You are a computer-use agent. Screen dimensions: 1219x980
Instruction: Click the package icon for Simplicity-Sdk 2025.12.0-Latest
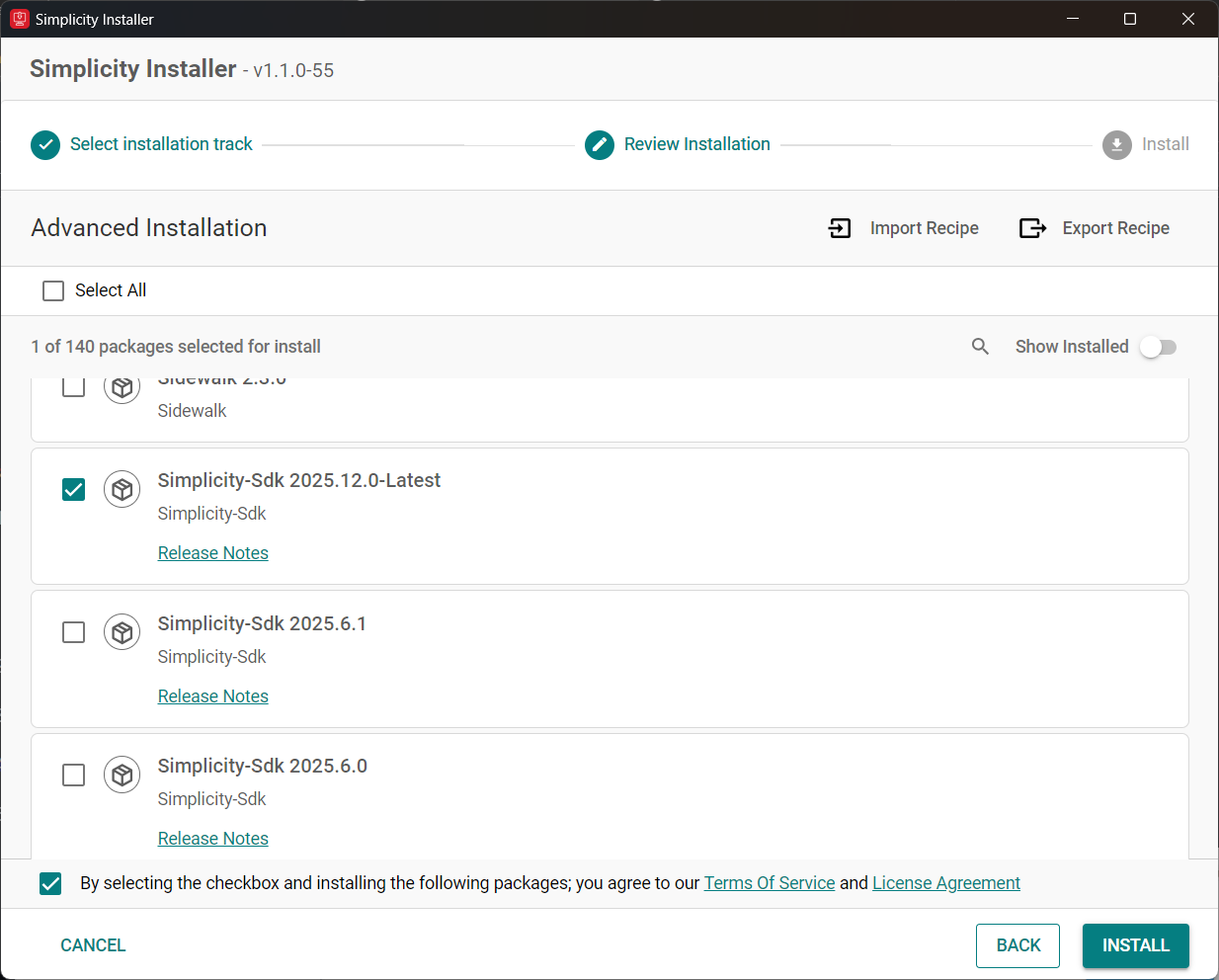click(x=122, y=489)
